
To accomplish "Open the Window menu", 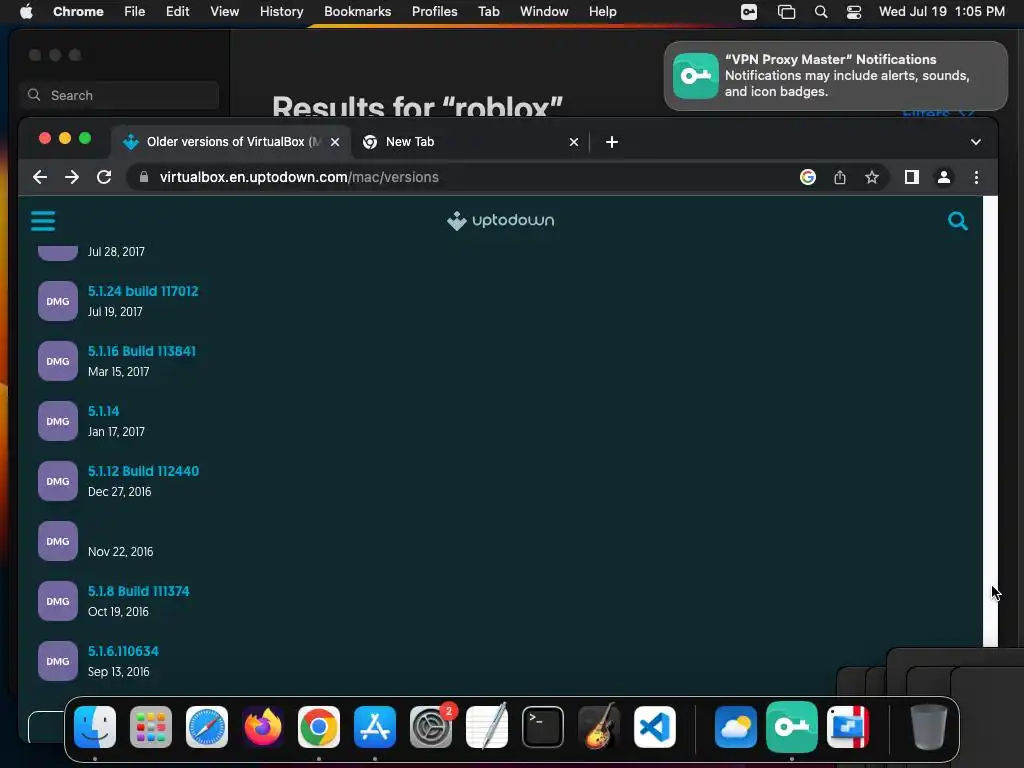I will pyautogui.click(x=544, y=12).
